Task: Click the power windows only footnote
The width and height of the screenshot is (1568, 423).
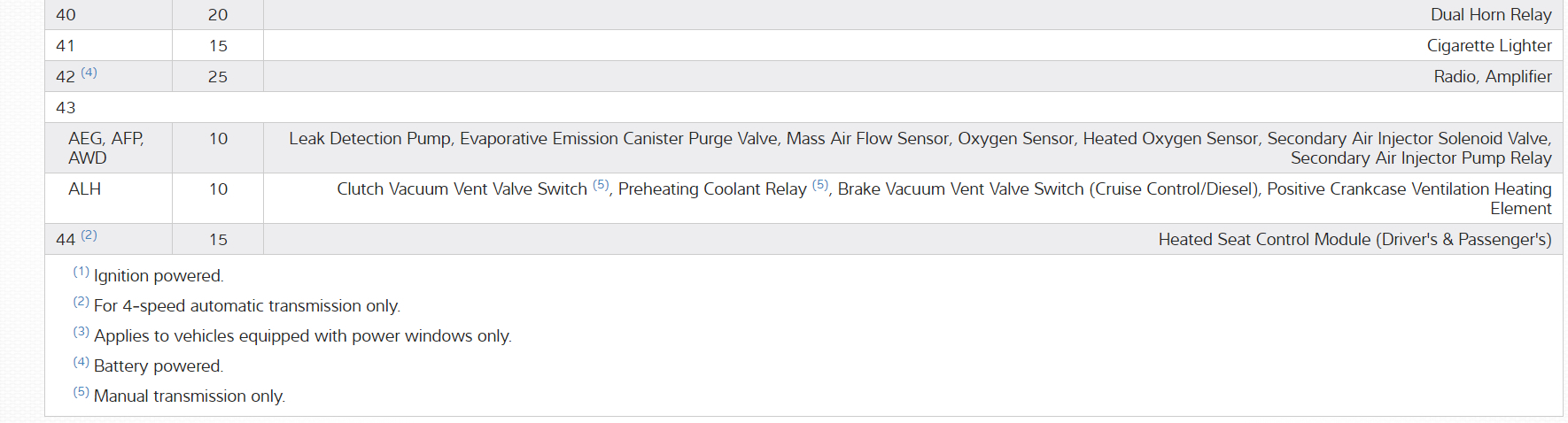Action: click(302, 336)
